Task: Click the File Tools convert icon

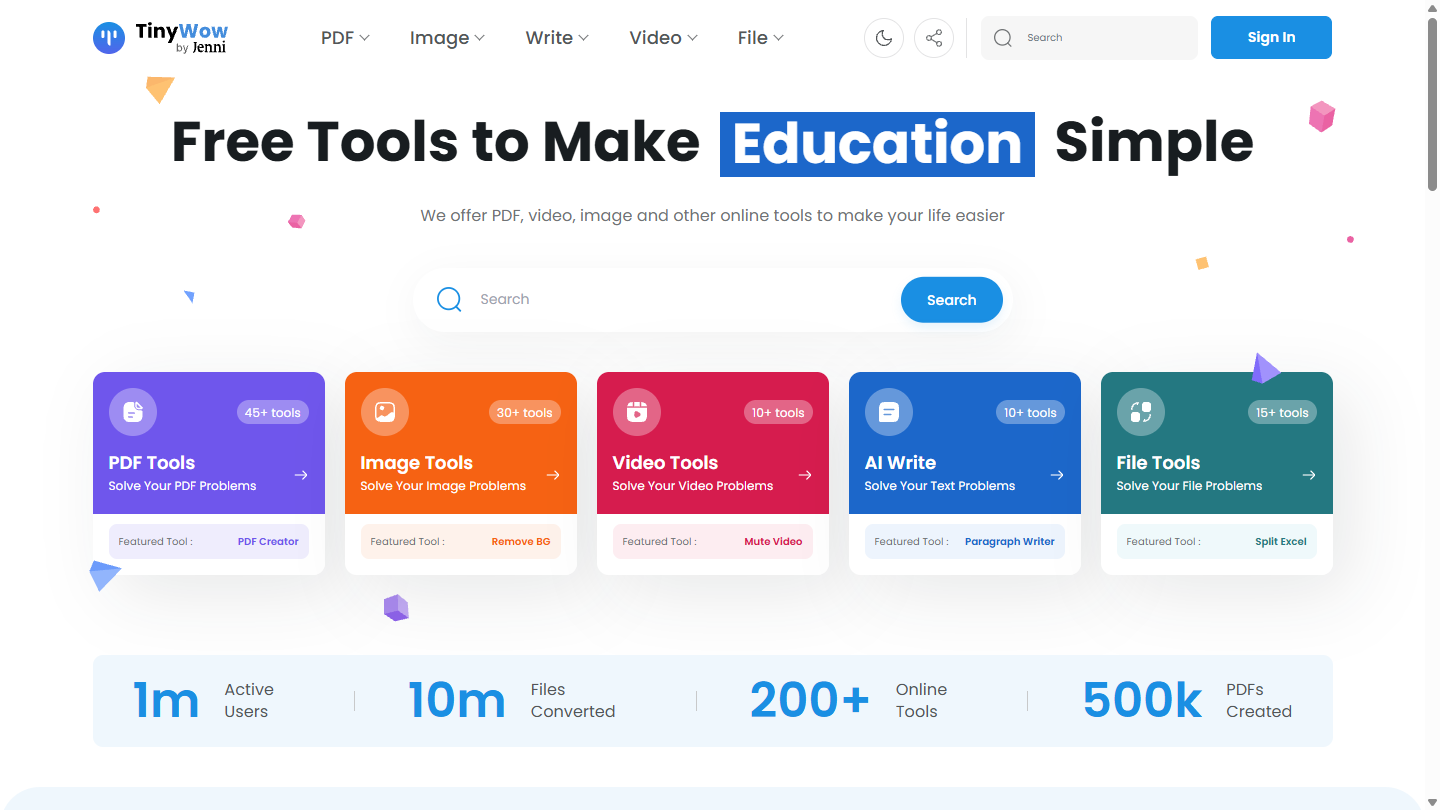Action: click(1141, 412)
